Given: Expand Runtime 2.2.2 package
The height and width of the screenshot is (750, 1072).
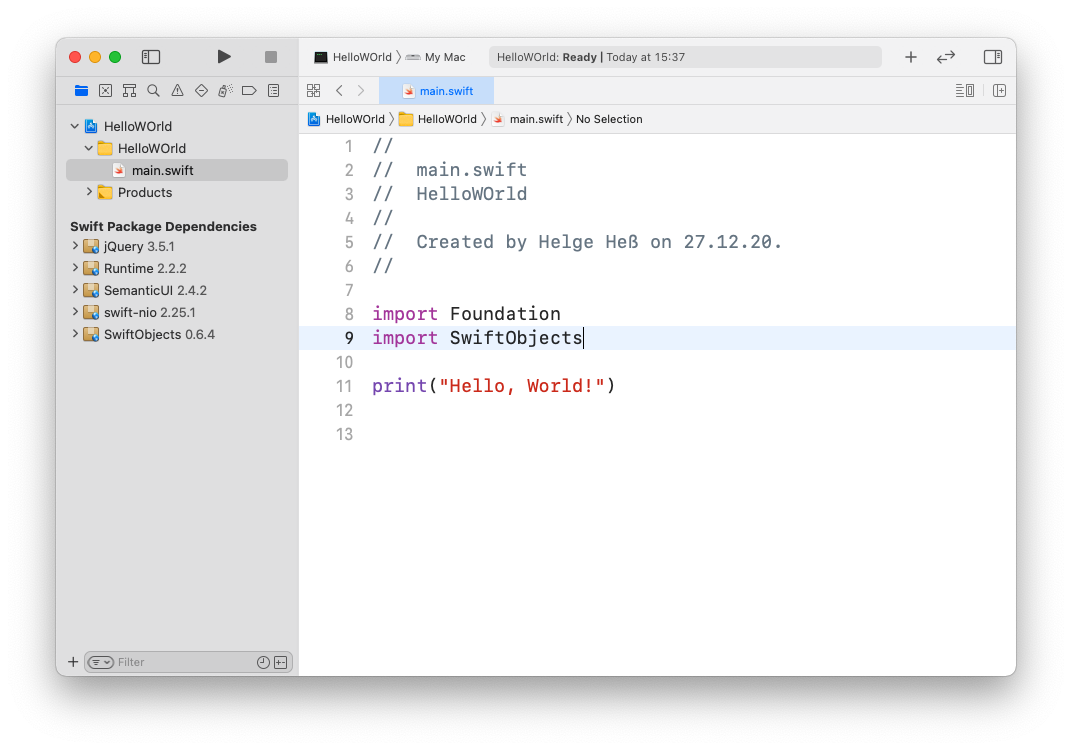Looking at the screenshot, I should 75,267.
